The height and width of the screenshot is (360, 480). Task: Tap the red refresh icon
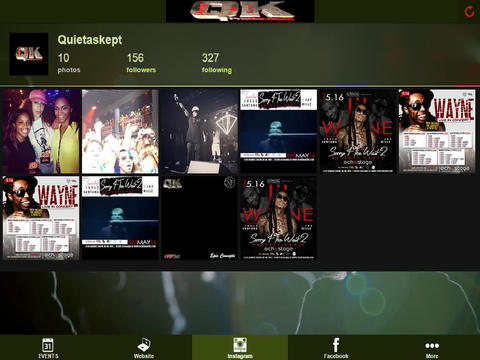469,12
